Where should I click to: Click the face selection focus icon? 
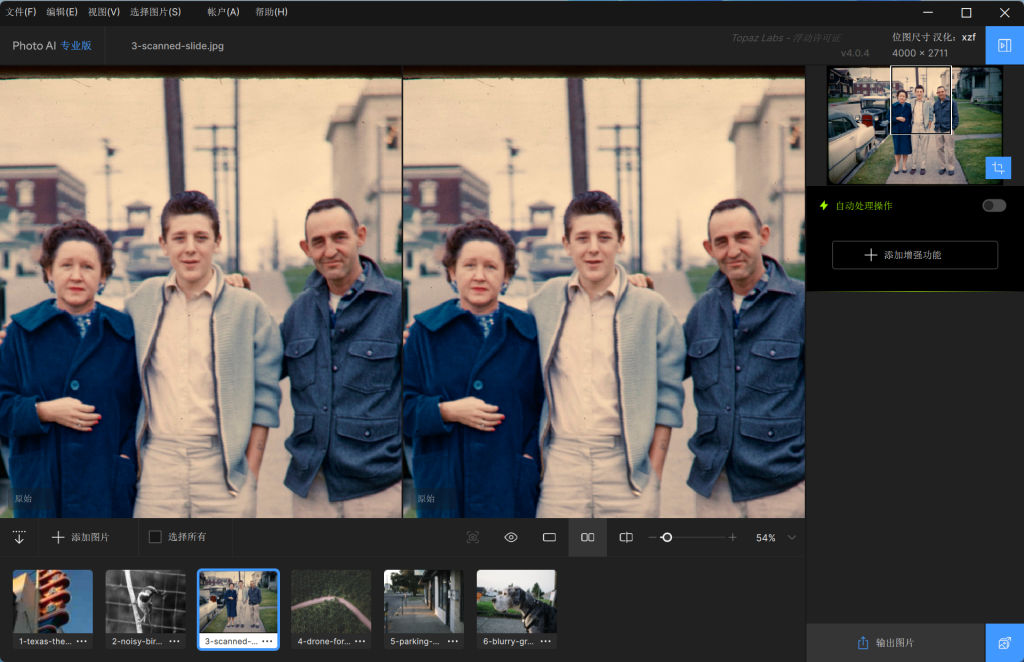473,537
